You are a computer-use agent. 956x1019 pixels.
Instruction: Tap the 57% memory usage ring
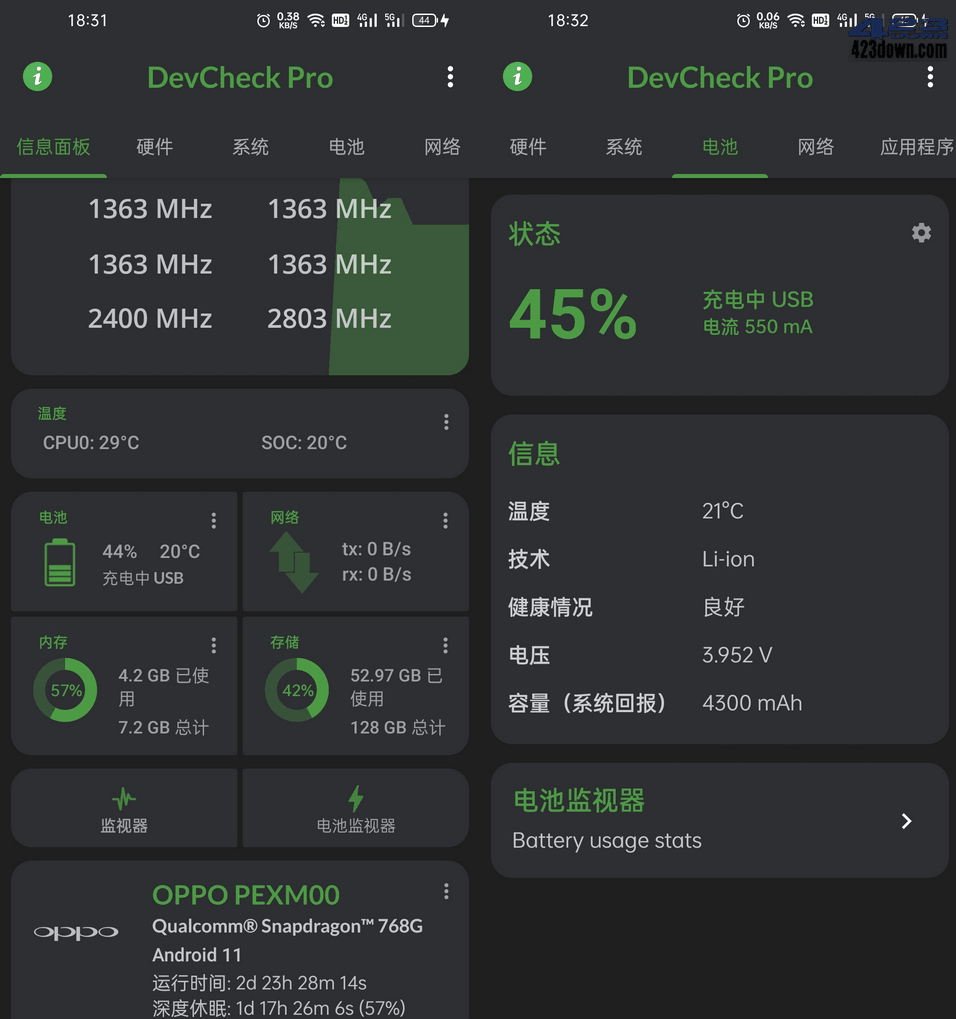point(66,690)
